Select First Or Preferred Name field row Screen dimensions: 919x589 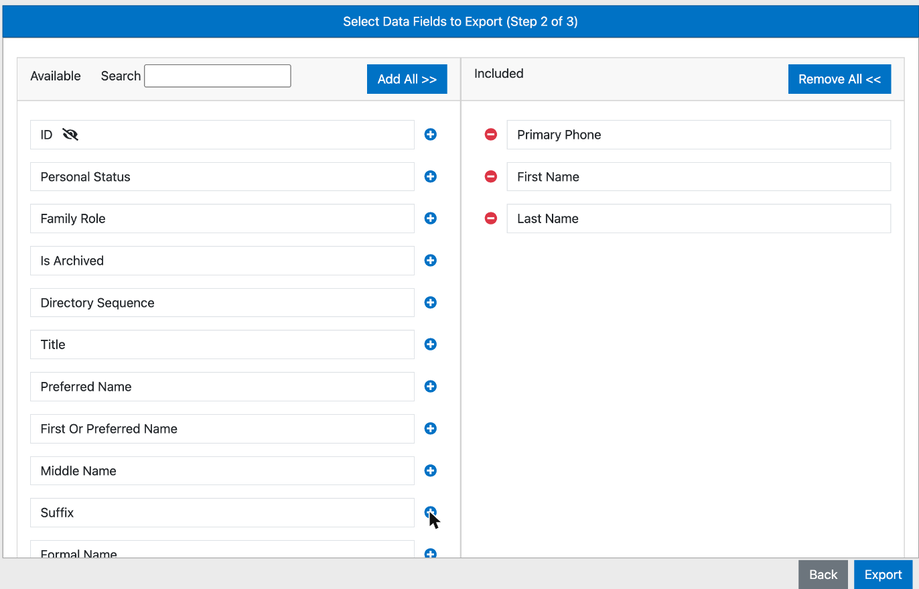point(222,428)
